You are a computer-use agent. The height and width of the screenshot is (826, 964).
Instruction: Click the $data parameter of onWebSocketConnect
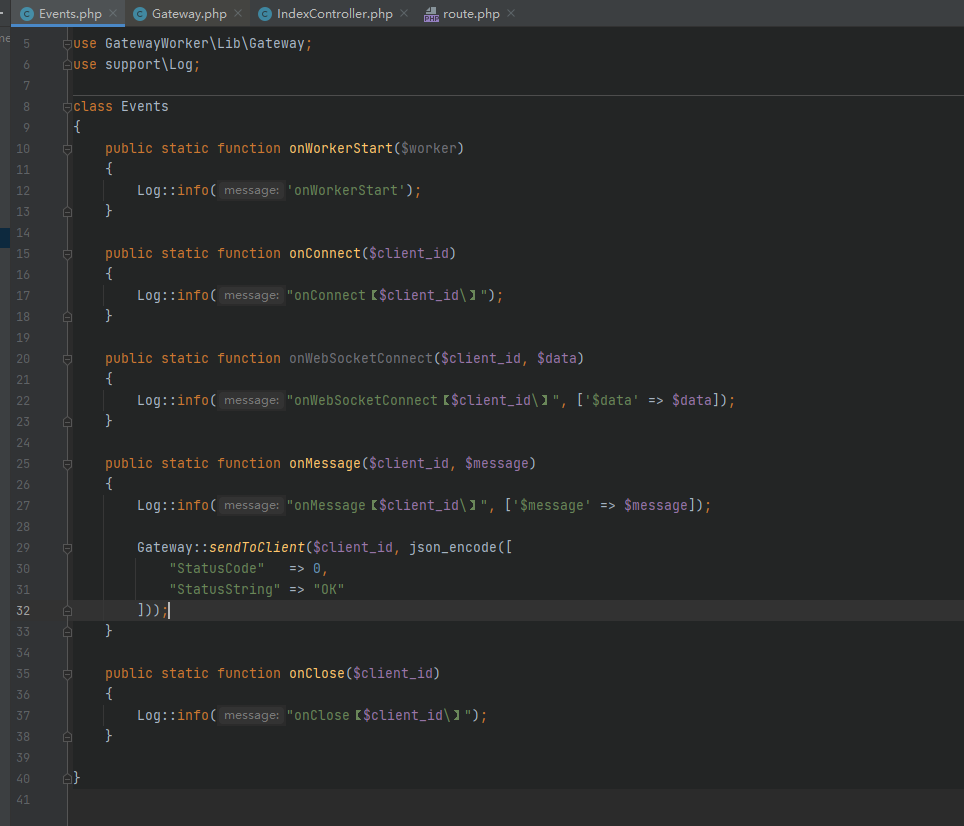(x=556, y=358)
